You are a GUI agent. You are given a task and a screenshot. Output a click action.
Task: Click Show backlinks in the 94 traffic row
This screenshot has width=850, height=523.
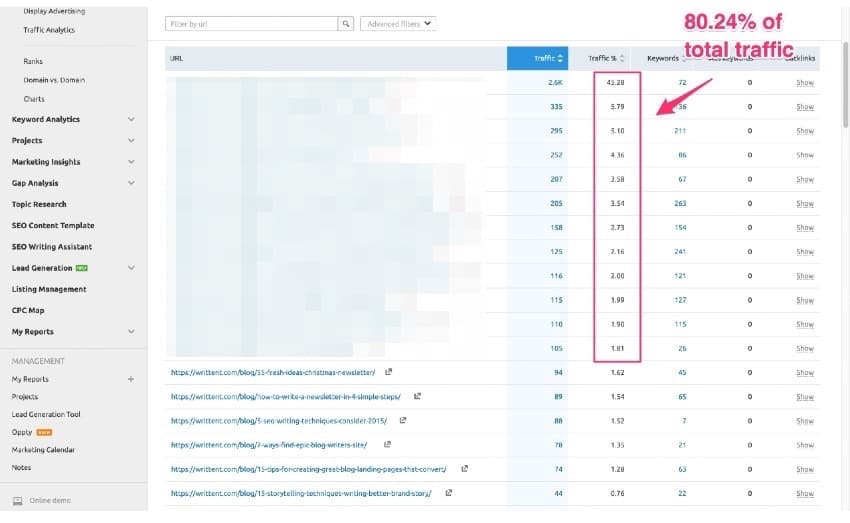[x=804, y=372]
